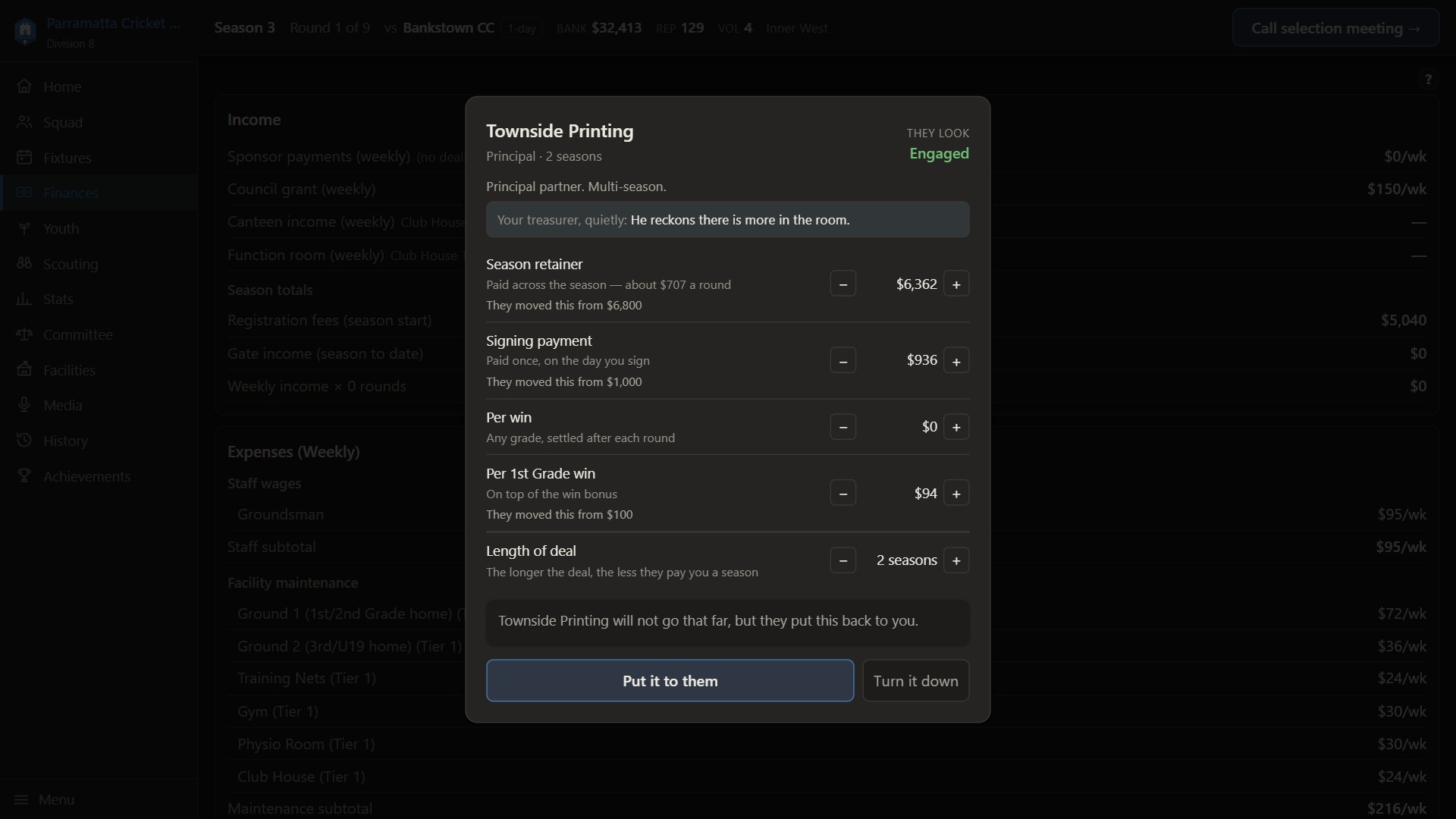Decrease the Season retainer amount
Viewport: 1456px width, 819px height.
point(843,284)
